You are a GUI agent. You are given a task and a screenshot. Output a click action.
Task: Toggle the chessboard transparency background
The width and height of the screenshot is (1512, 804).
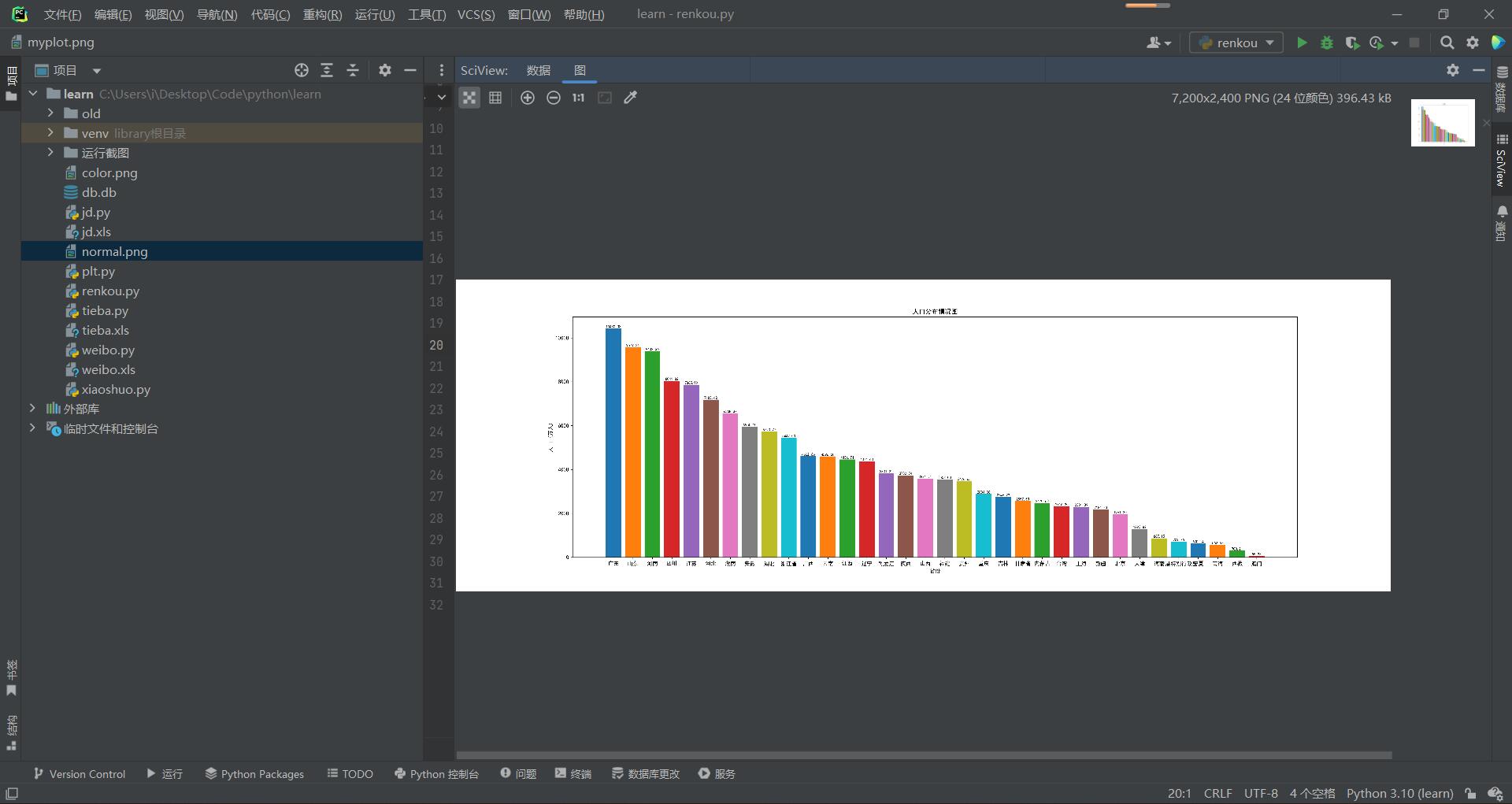click(469, 98)
